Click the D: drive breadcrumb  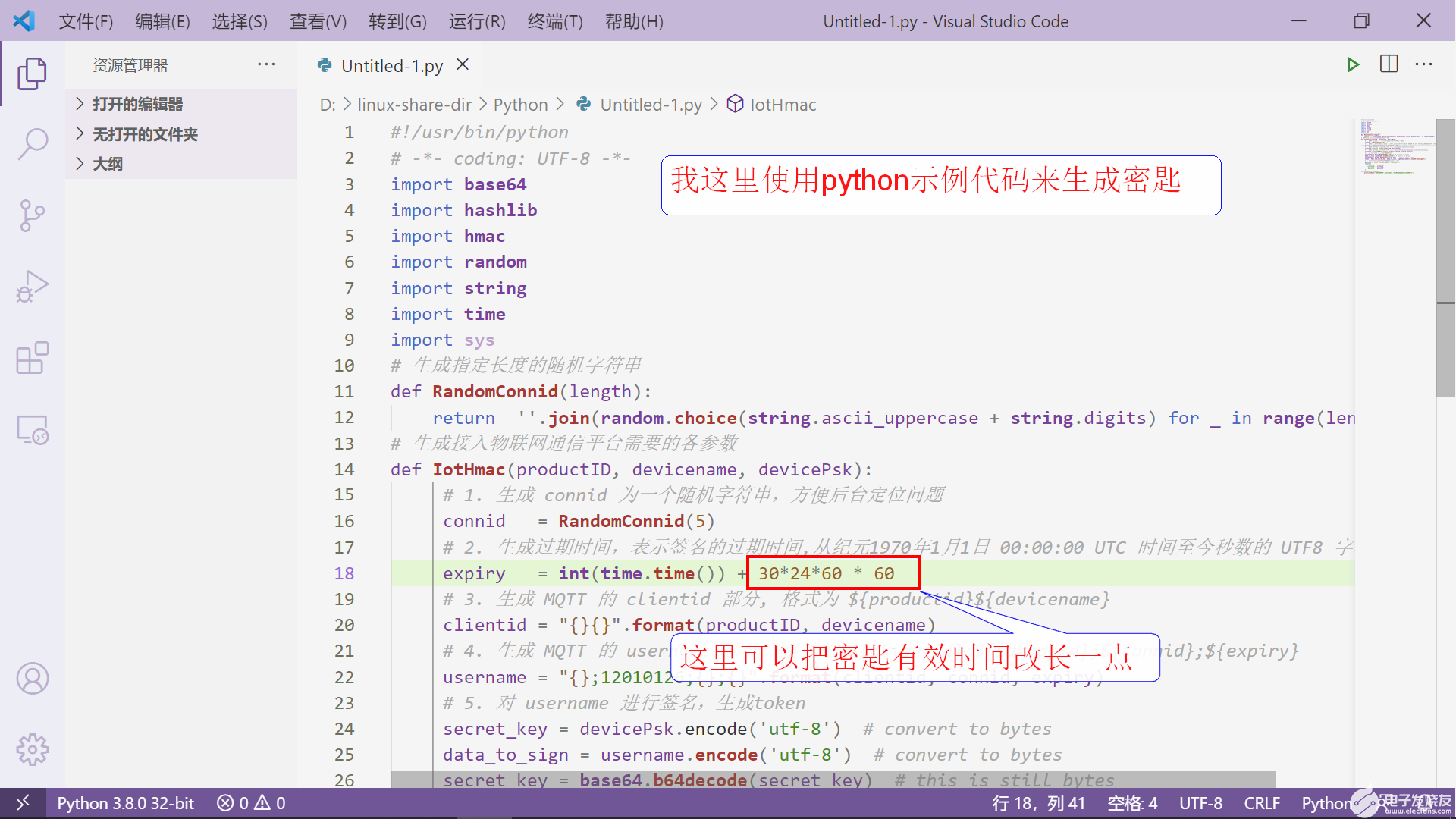(x=328, y=104)
